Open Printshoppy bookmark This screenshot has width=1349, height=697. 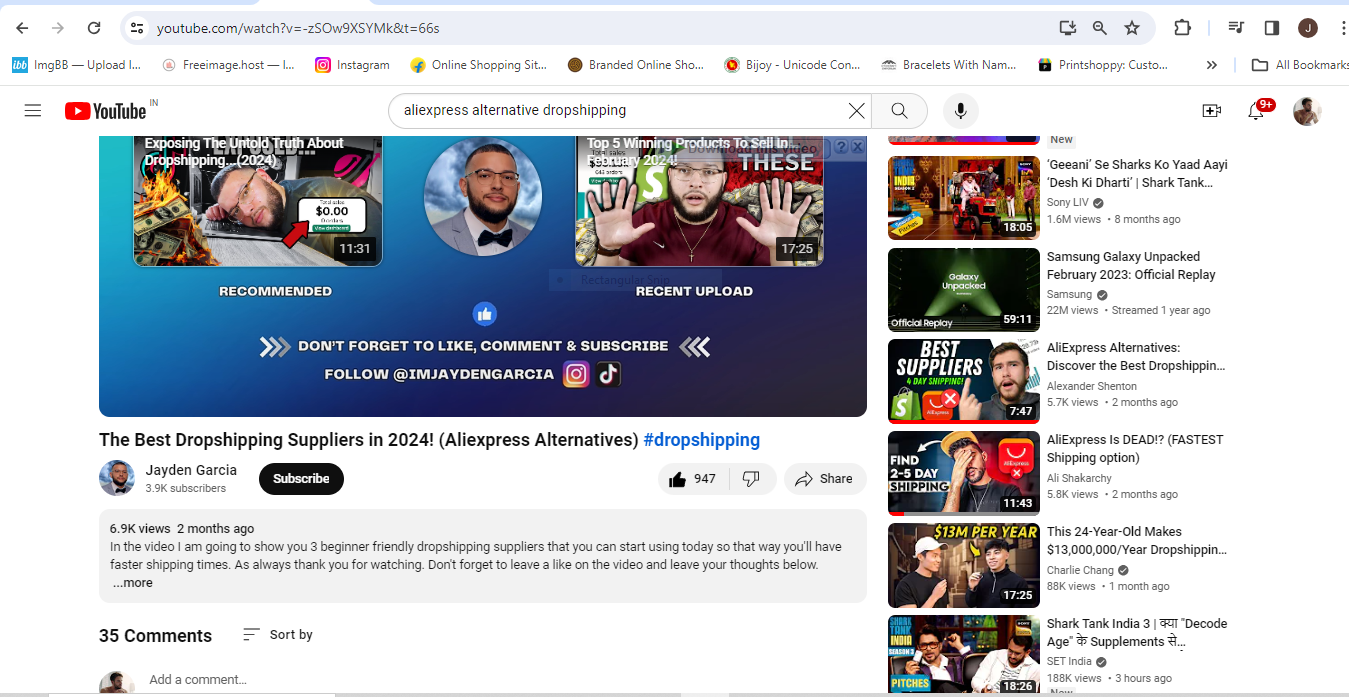point(1103,65)
